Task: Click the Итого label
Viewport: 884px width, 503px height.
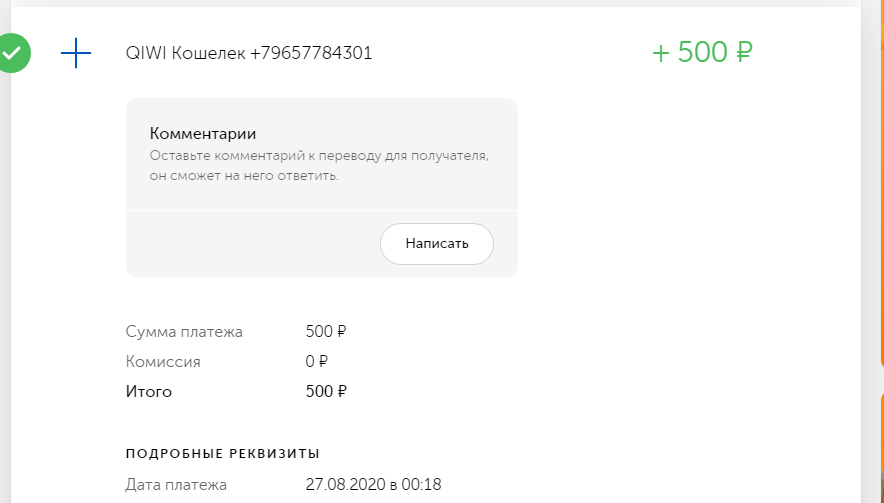Action: pos(149,392)
